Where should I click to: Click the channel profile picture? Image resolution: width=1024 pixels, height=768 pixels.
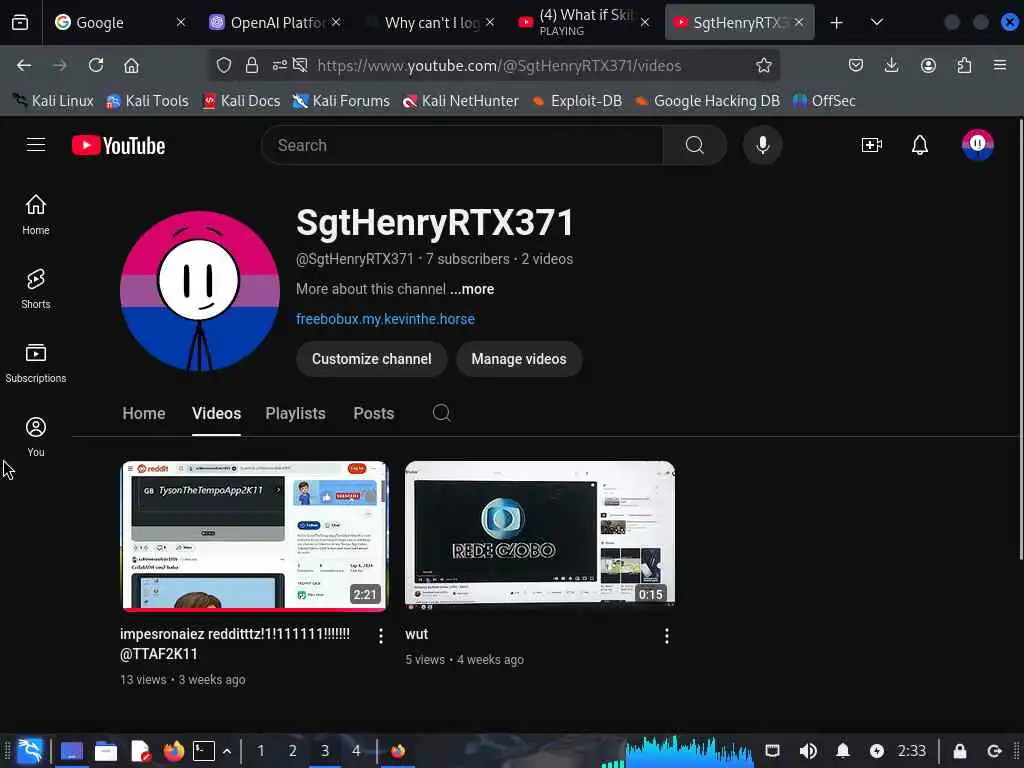coord(200,291)
